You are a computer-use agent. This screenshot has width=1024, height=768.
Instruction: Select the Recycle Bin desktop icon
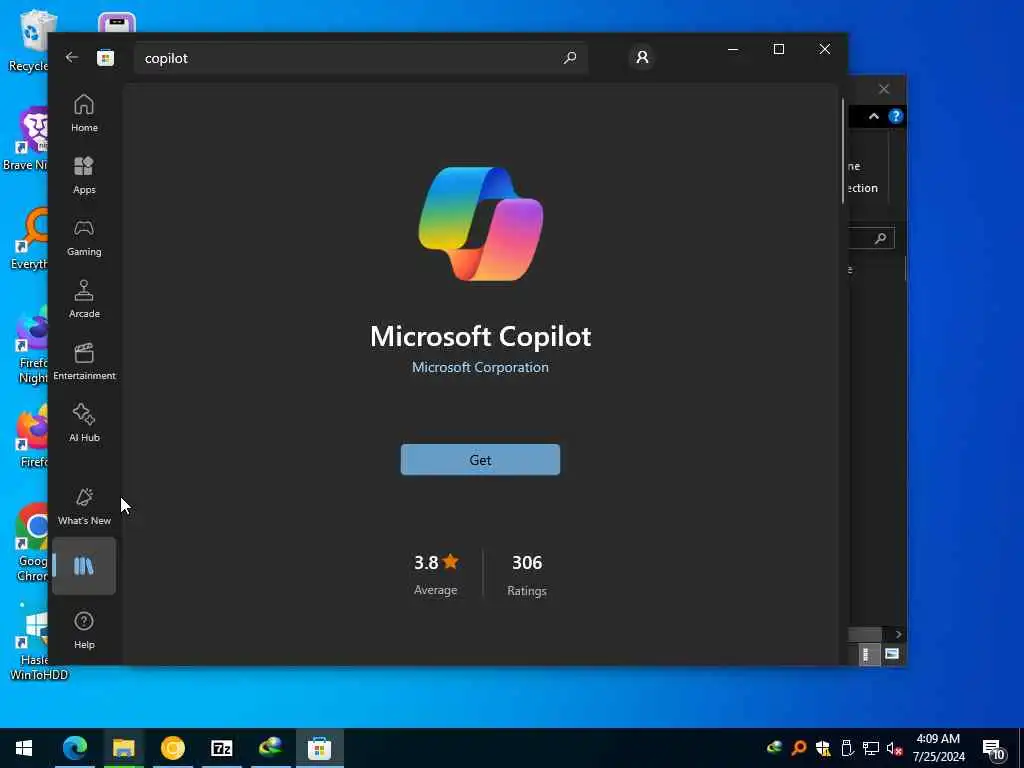coord(29,40)
